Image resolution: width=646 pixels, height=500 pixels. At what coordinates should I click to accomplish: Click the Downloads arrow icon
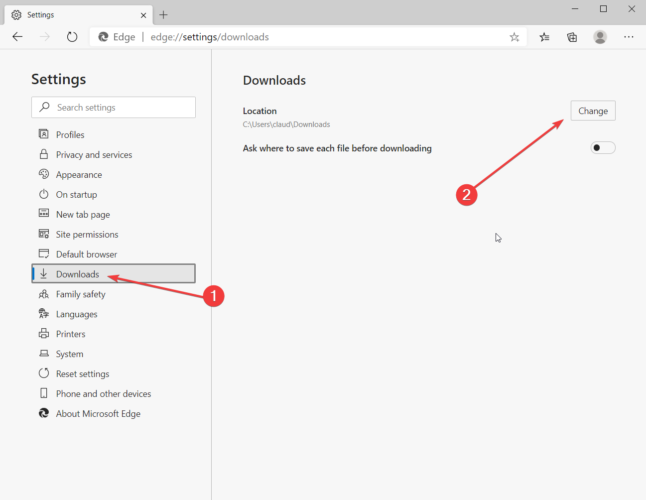tap(44, 273)
